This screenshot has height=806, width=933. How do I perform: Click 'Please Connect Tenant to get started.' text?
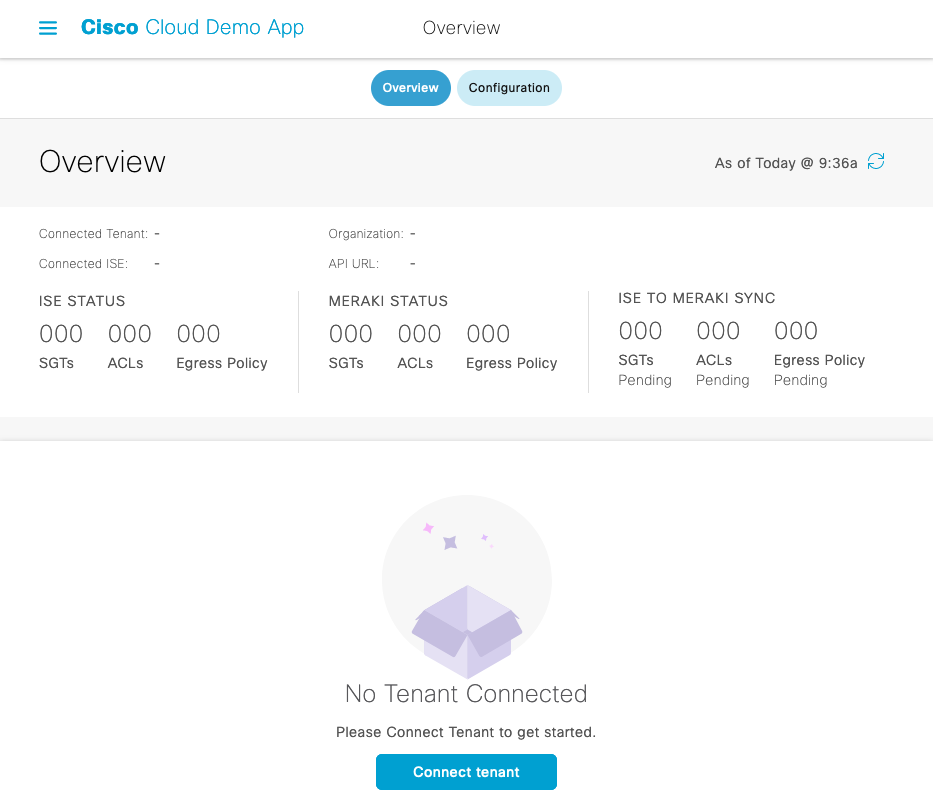(x=466, y=732)
